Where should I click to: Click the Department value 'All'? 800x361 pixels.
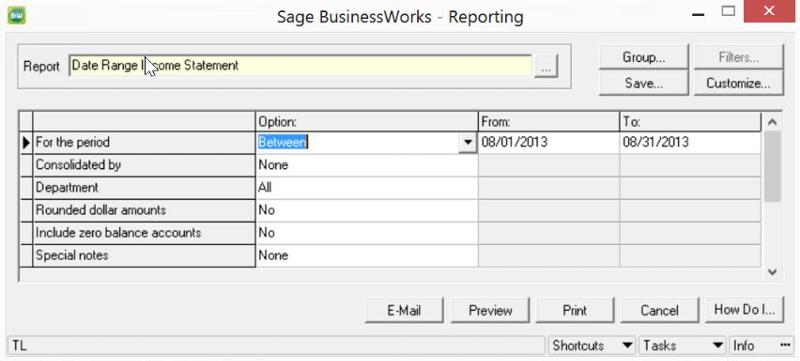(x=367, y=188)
